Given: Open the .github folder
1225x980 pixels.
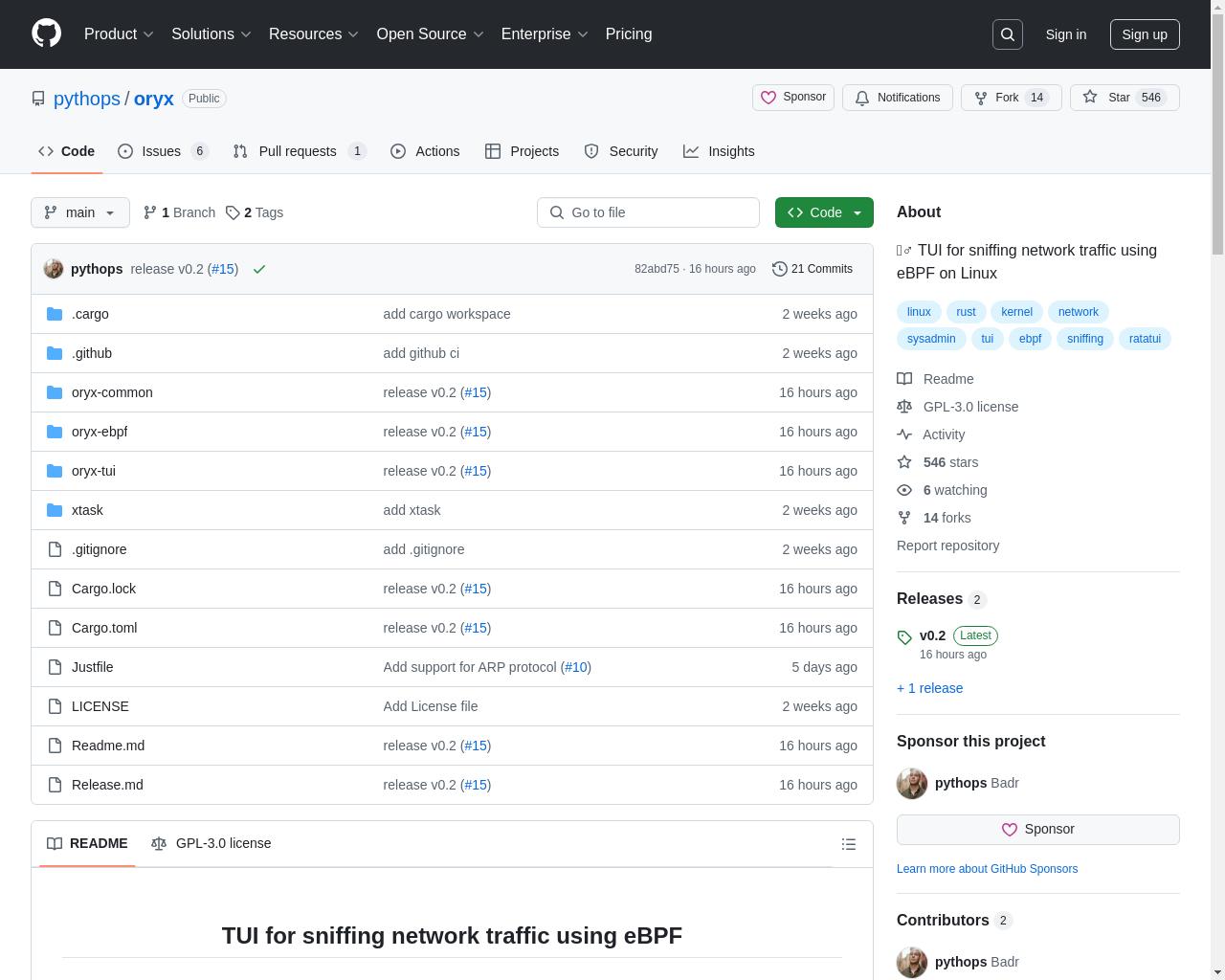Looking at the screenshot, I should [x=92, y=353].
